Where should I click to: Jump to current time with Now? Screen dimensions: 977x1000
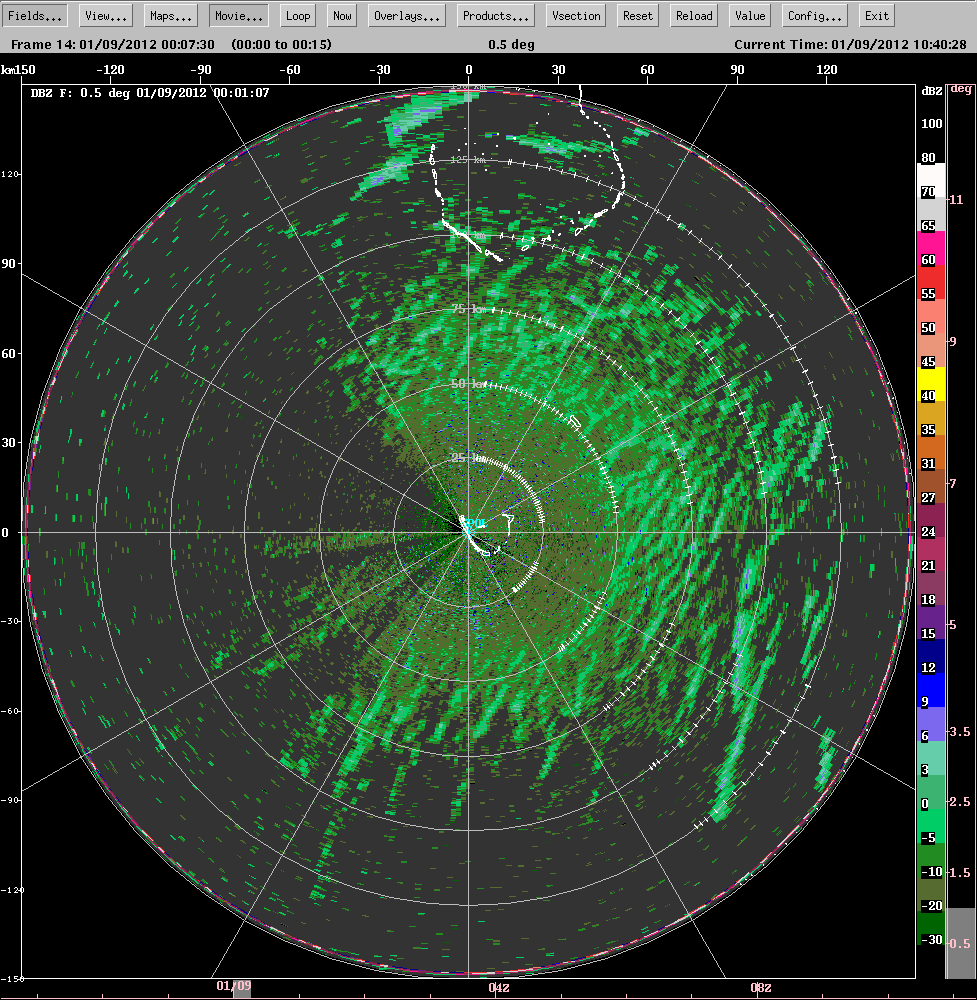tap(341, 15)
